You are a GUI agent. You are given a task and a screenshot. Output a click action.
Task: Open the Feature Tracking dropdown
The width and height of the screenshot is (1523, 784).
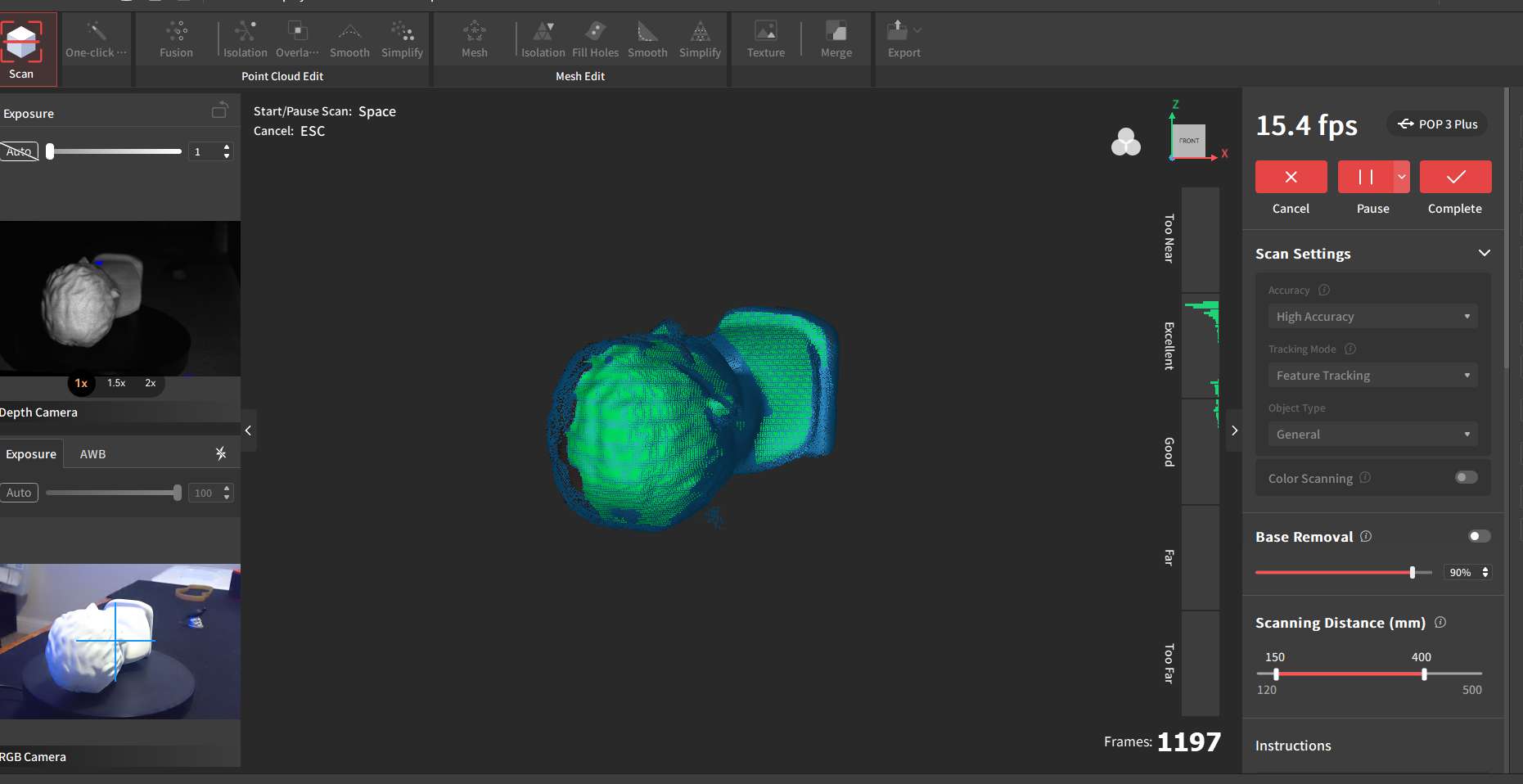[x=1372, y=376]
